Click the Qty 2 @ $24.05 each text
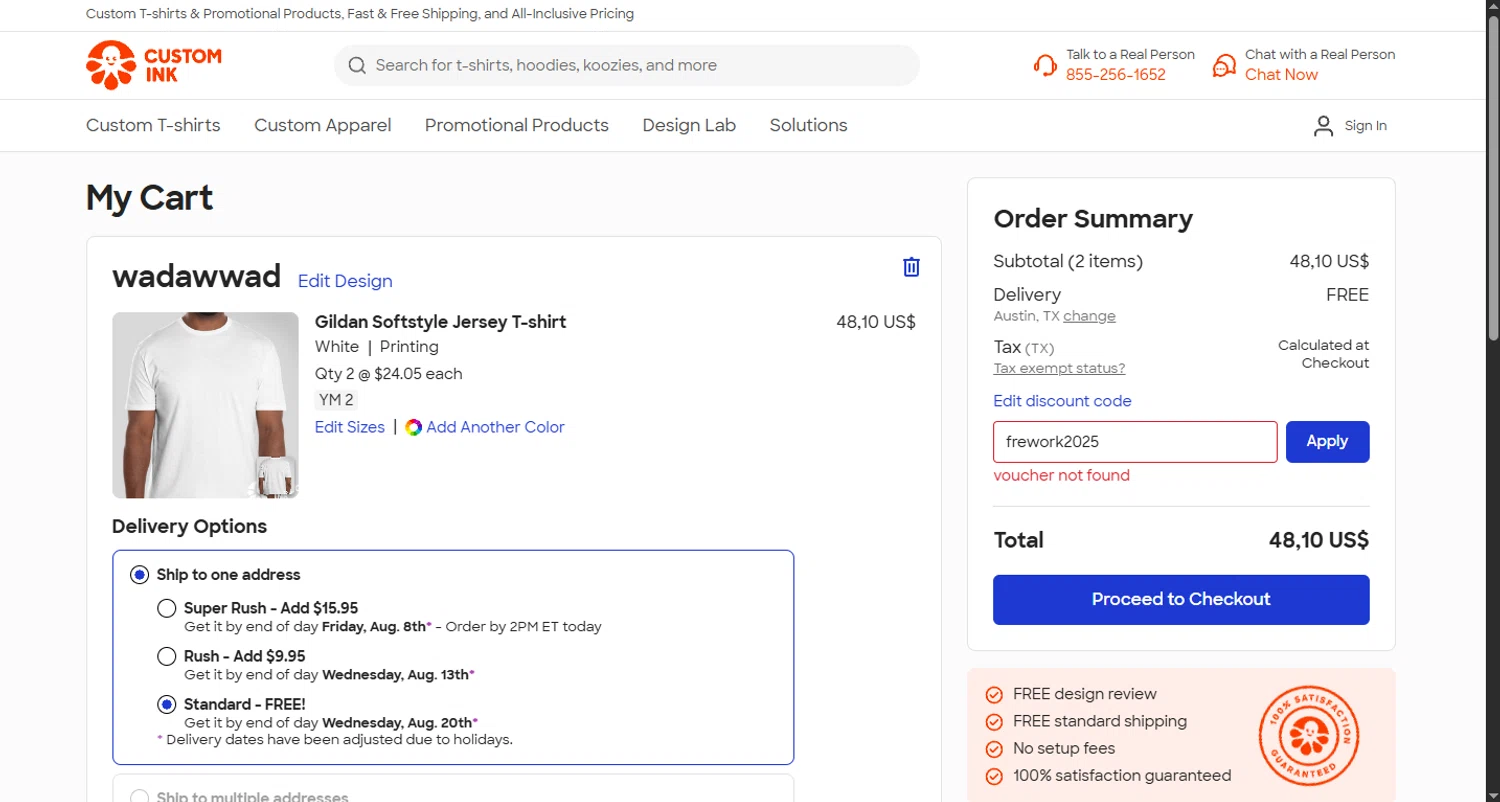The image size is (1500, 802). [389, 374]
